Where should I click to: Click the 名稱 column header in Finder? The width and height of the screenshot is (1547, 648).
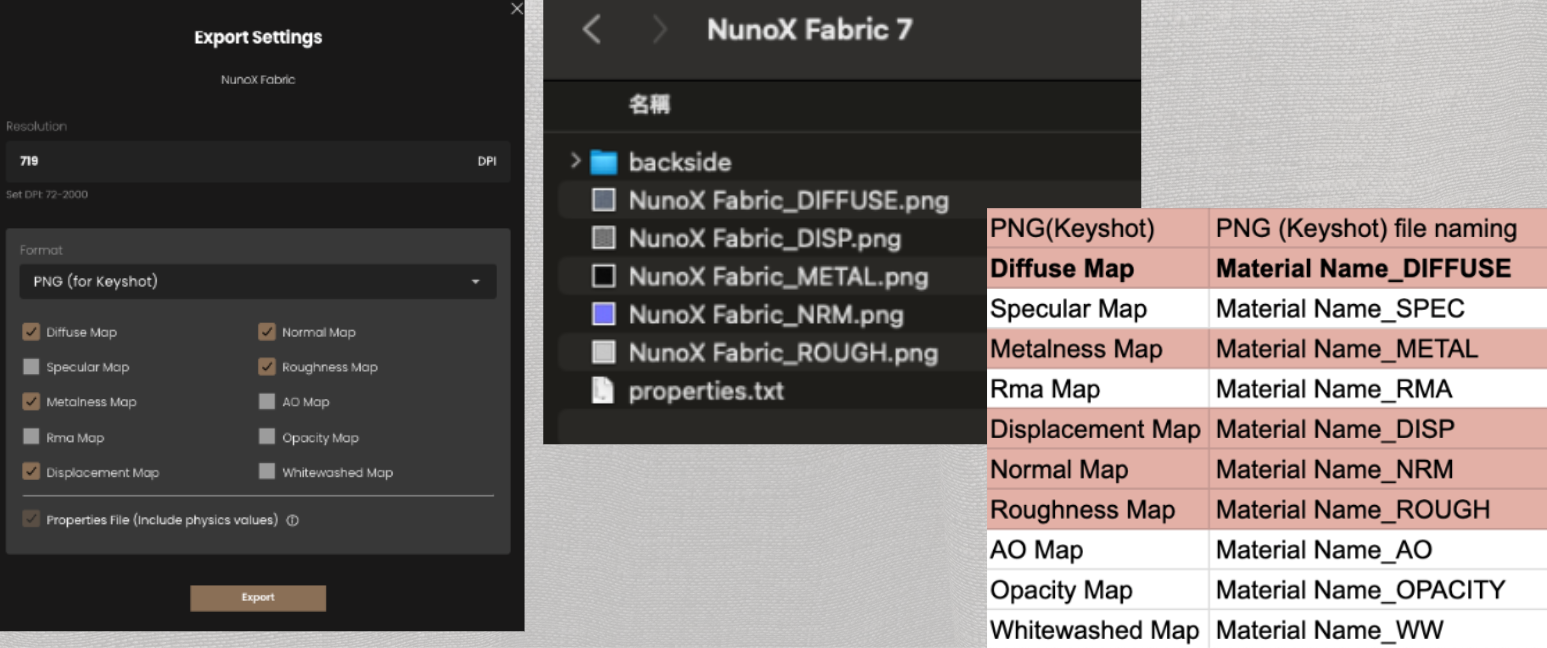tap(649, 105)
